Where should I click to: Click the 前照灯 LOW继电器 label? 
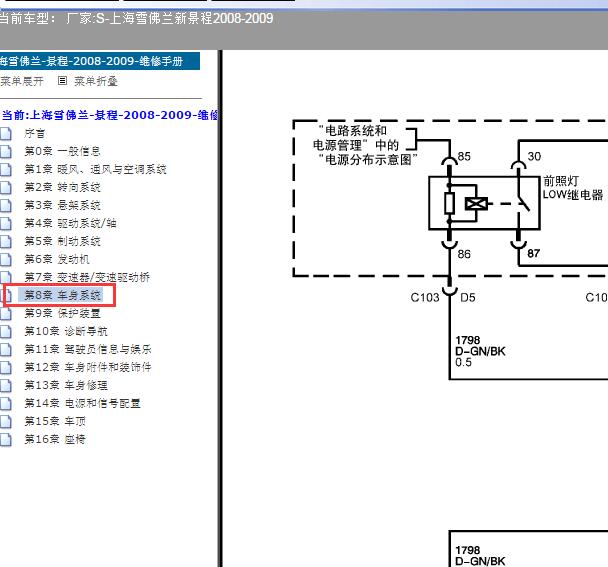pyautogui.click(x=573, y=188)
